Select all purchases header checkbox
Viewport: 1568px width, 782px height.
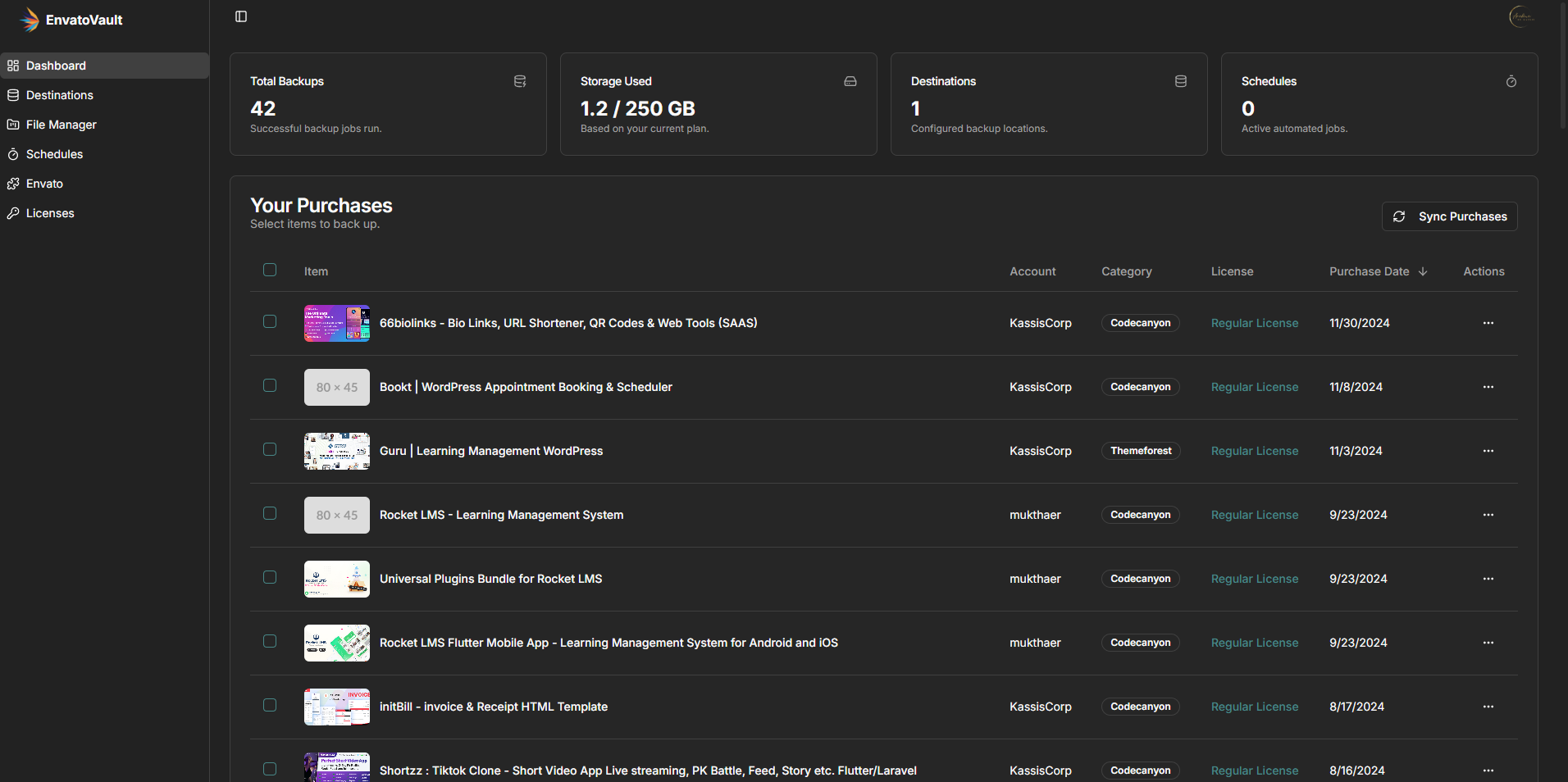(x=270, y=270)
